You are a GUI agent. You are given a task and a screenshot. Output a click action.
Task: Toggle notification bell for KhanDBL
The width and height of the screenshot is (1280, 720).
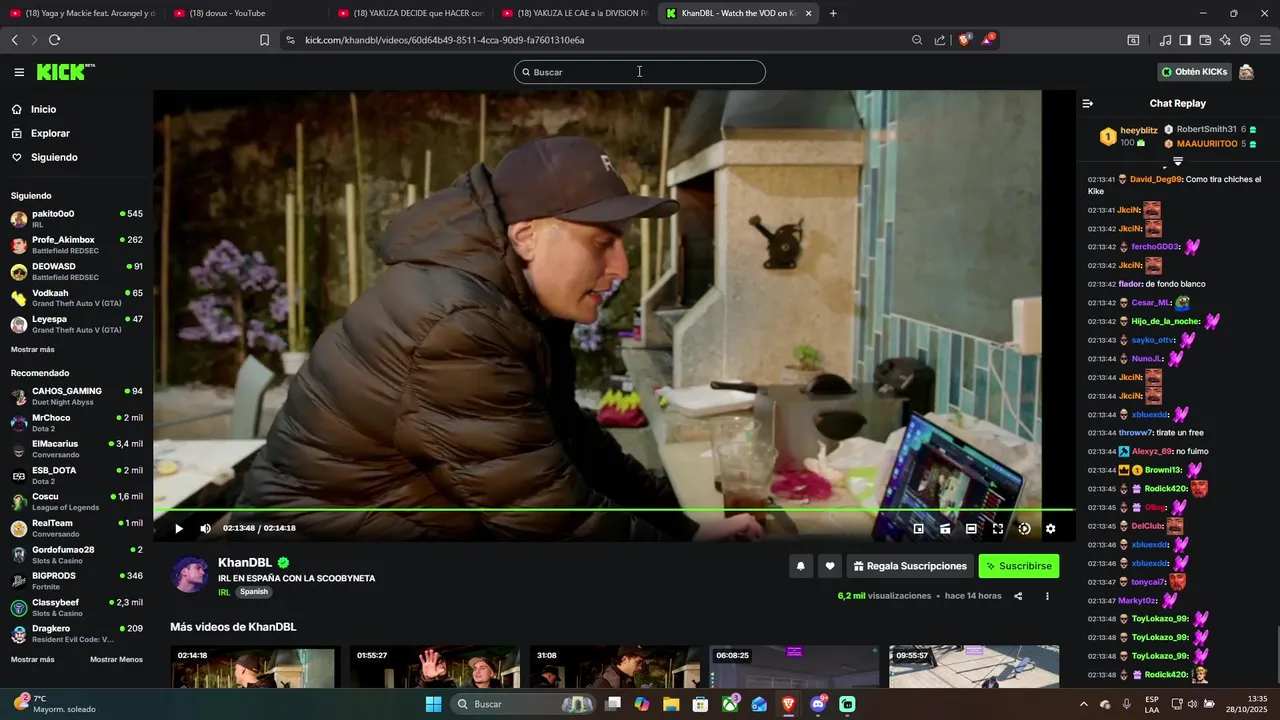point(800,566)
